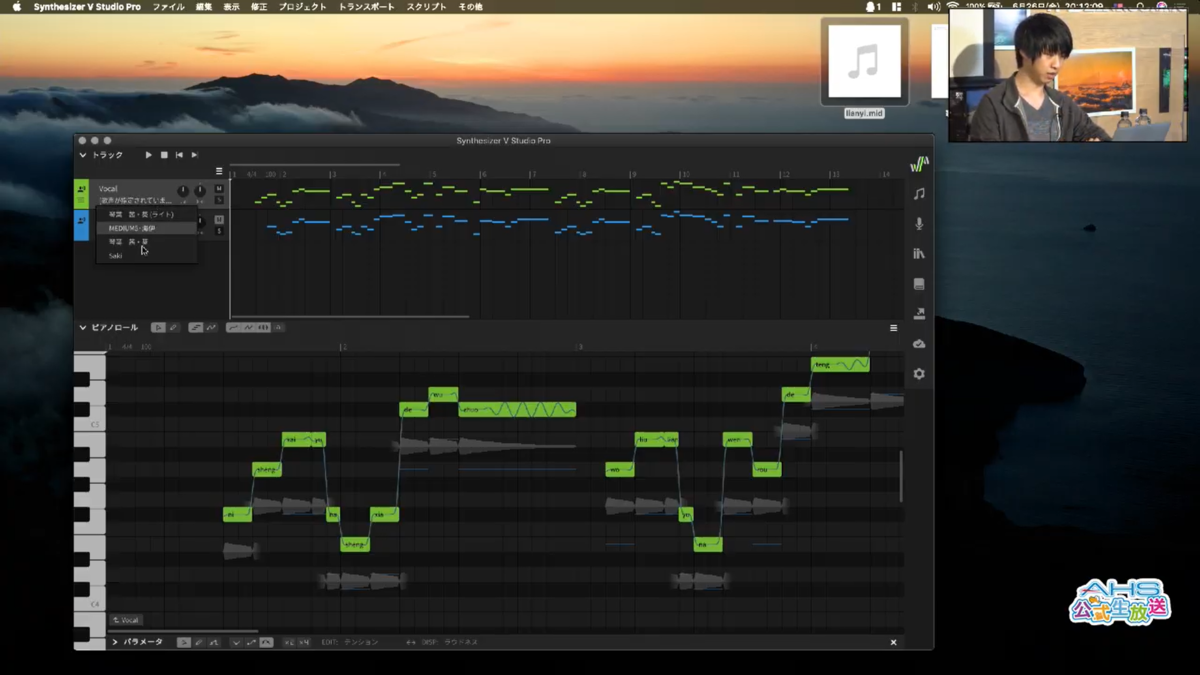
Task: Click the macOS volume icon
Action: point(933,7)
